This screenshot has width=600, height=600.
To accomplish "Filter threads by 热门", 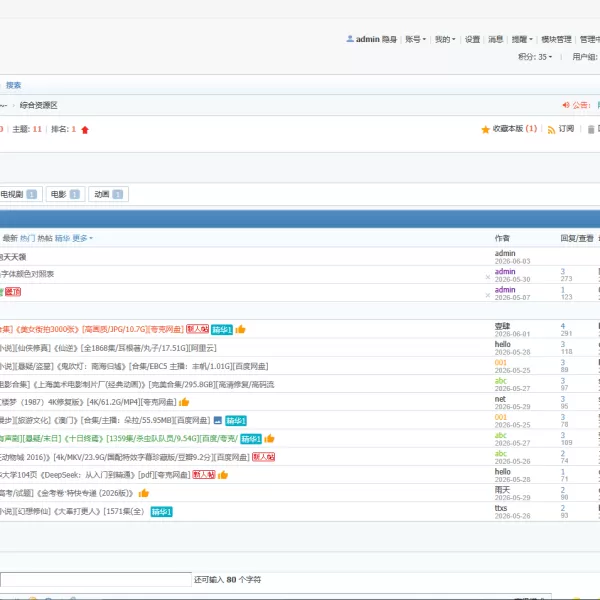I will coord(27,238).
